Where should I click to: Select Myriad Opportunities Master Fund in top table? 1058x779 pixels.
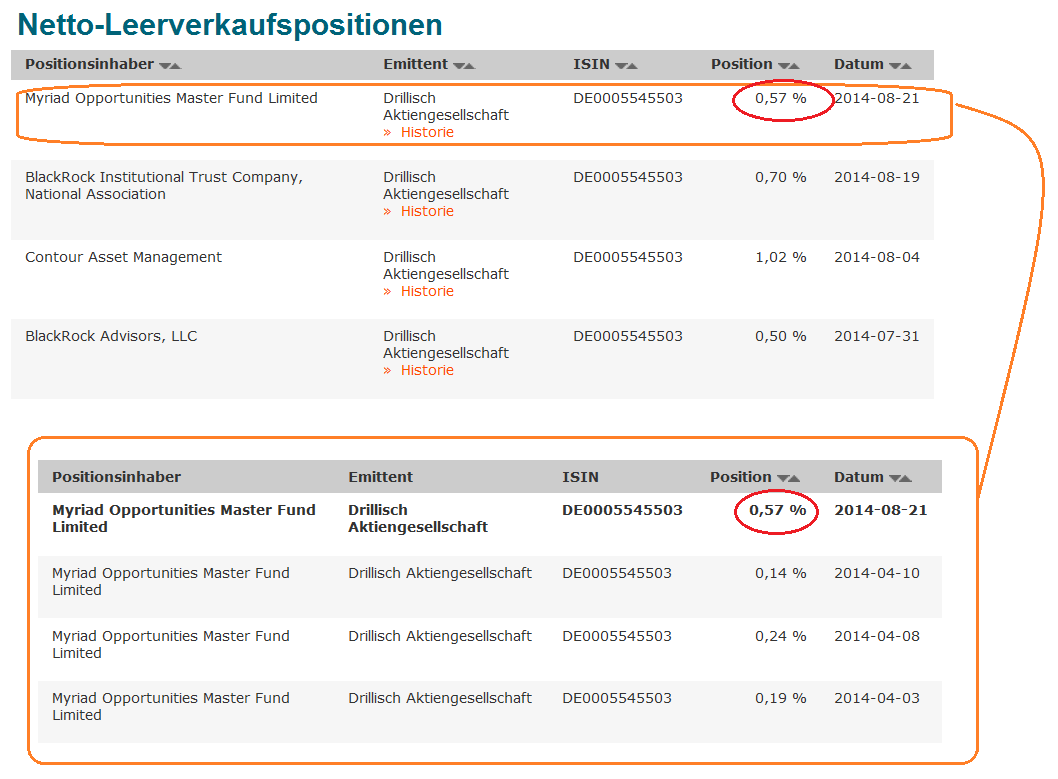pos(171,98)
